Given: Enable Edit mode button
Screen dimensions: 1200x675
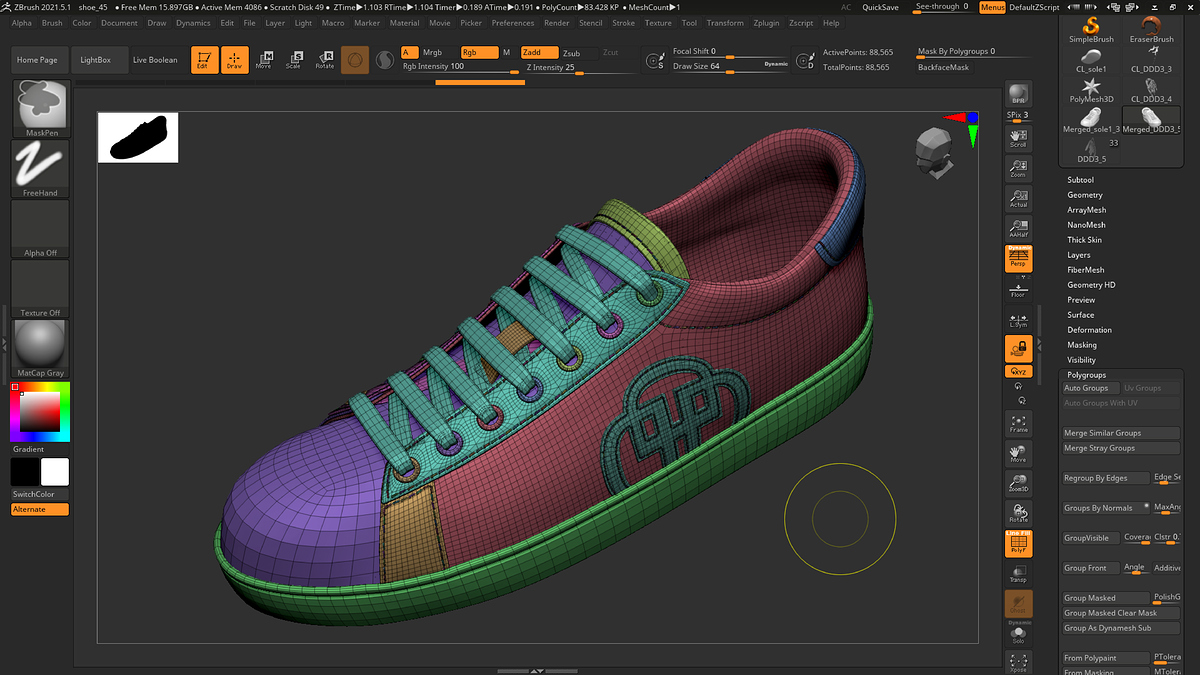Looking at the screenshot, I should click(204, 60).
